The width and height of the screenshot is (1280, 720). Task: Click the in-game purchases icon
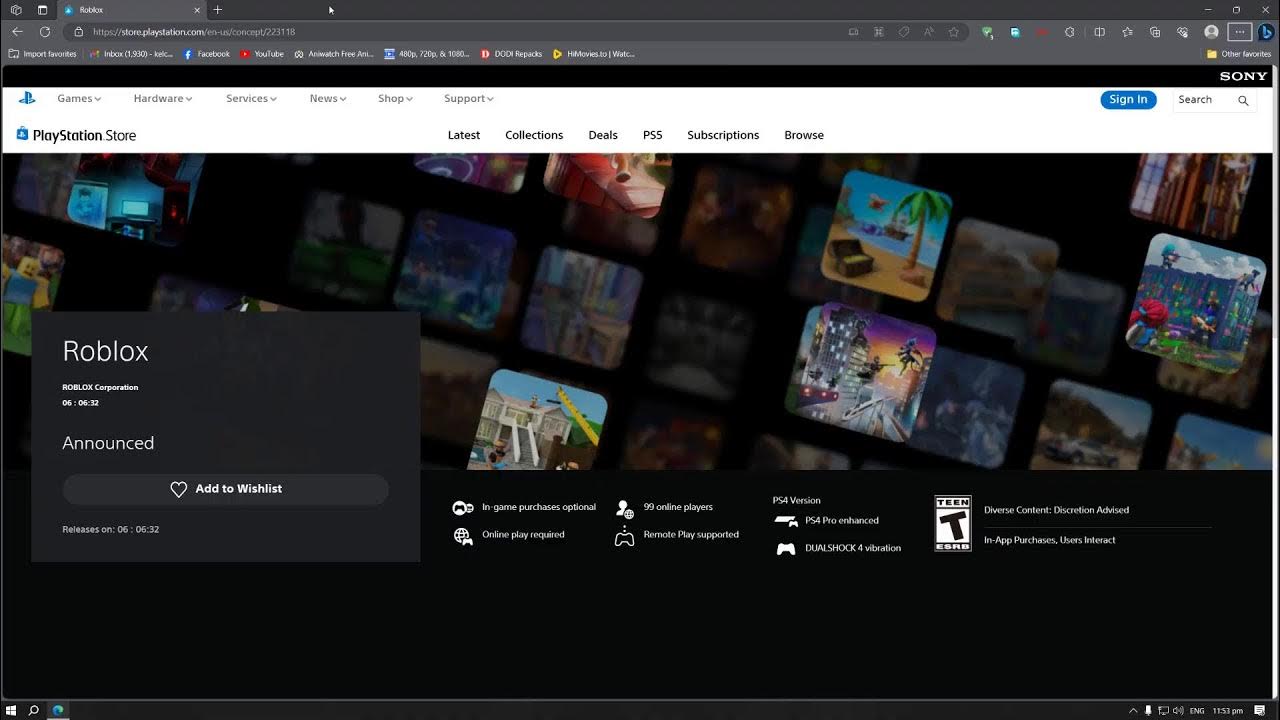coord(463,508)
